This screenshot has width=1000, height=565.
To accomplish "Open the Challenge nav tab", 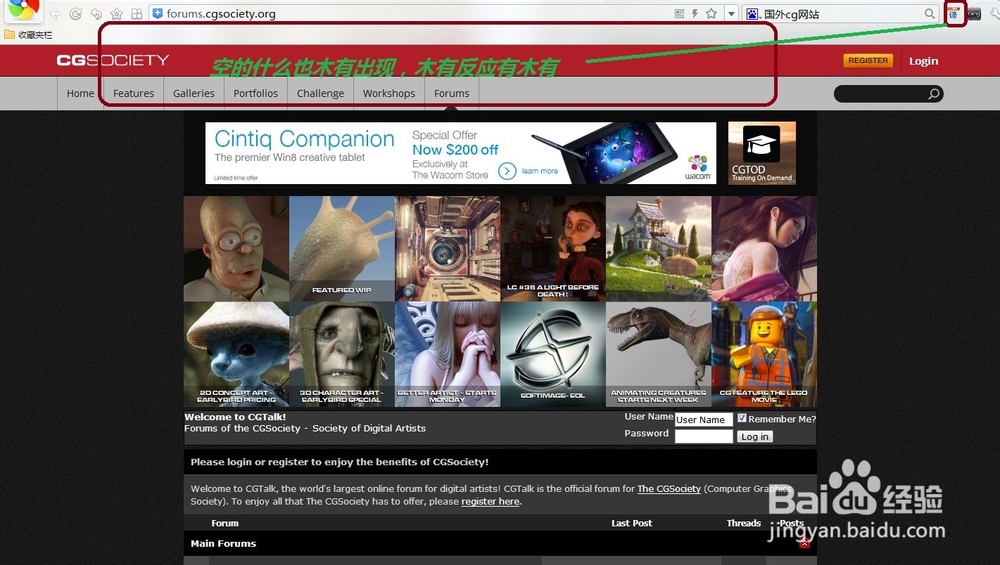I will (x=320, y=93).
